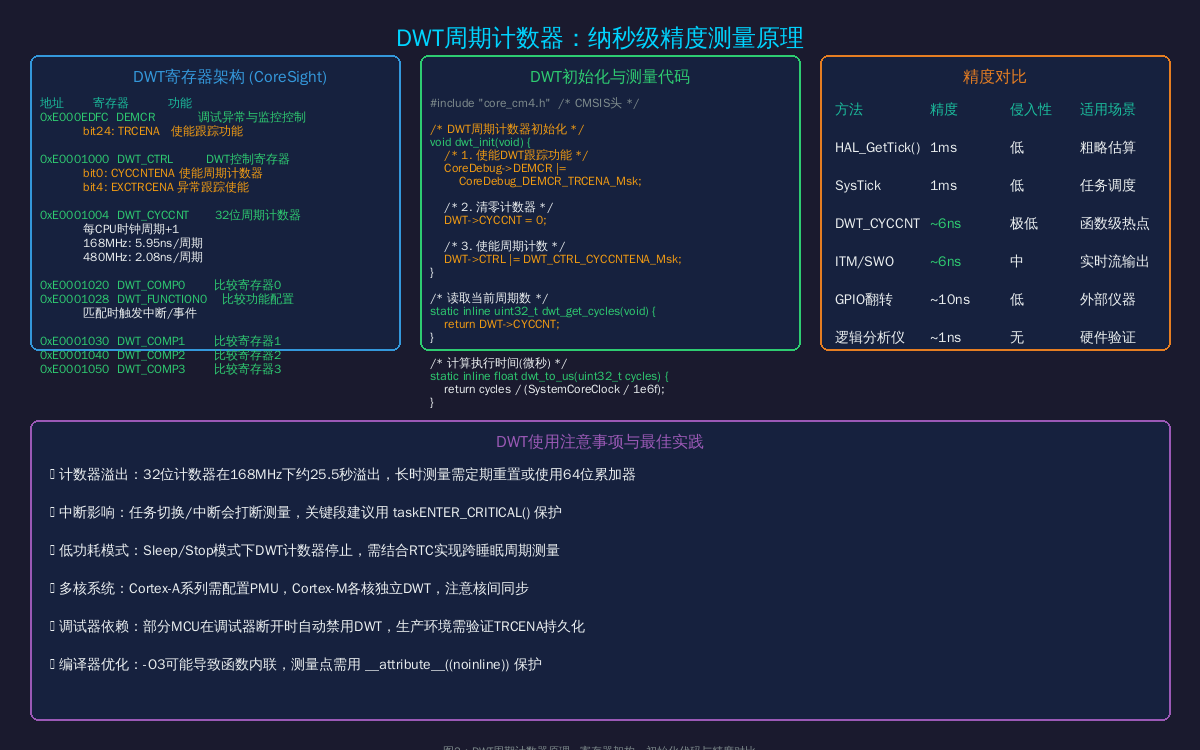Select "480MHz: 2.08ns/周期"
This screenshot has height=750, width=1200.
[x=143, y=257]
